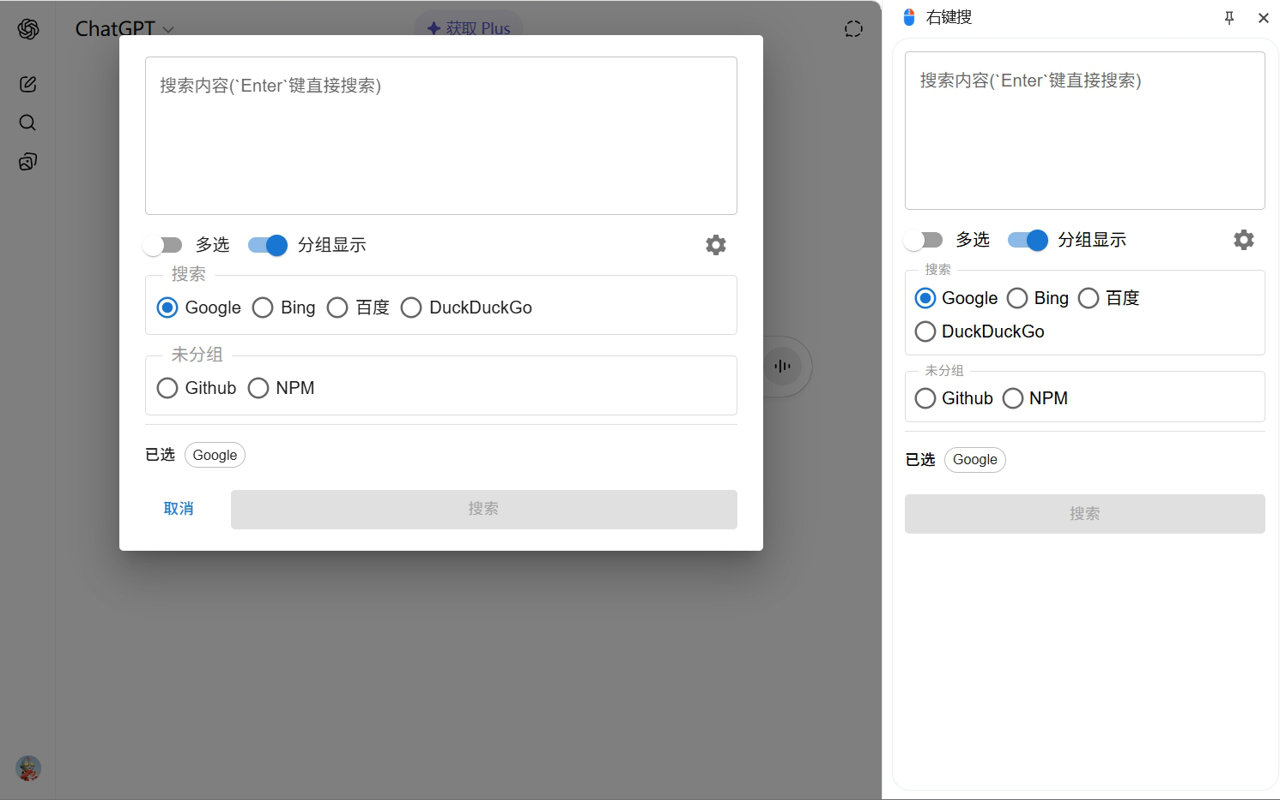
Task: Click the 搜索 group label in the side panel
Action: [938, 269]
